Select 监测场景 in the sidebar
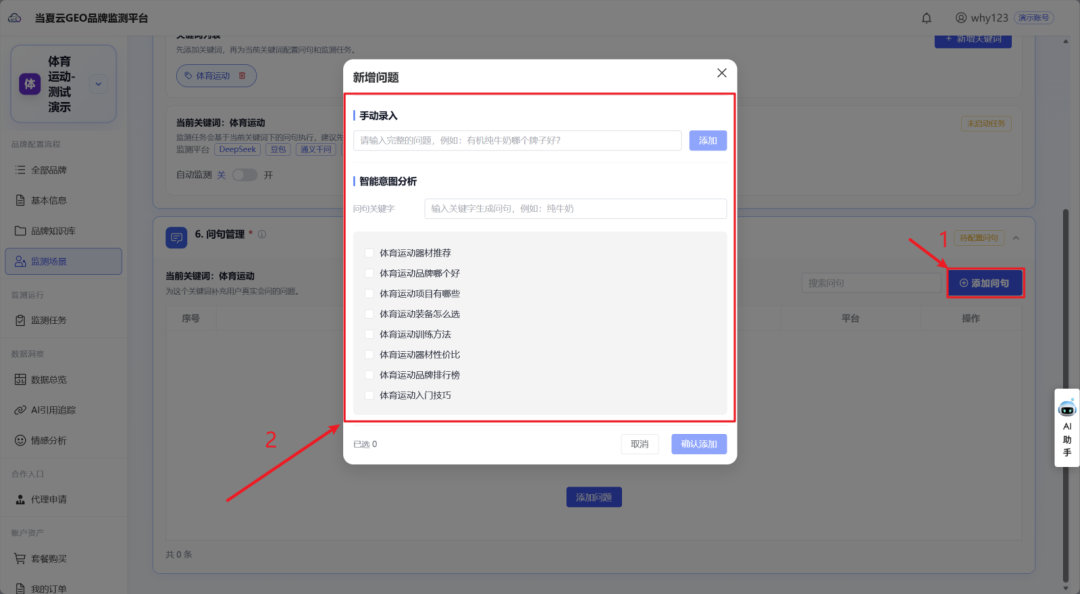This screenshot has height=594, width=1080. pos(63,261)
